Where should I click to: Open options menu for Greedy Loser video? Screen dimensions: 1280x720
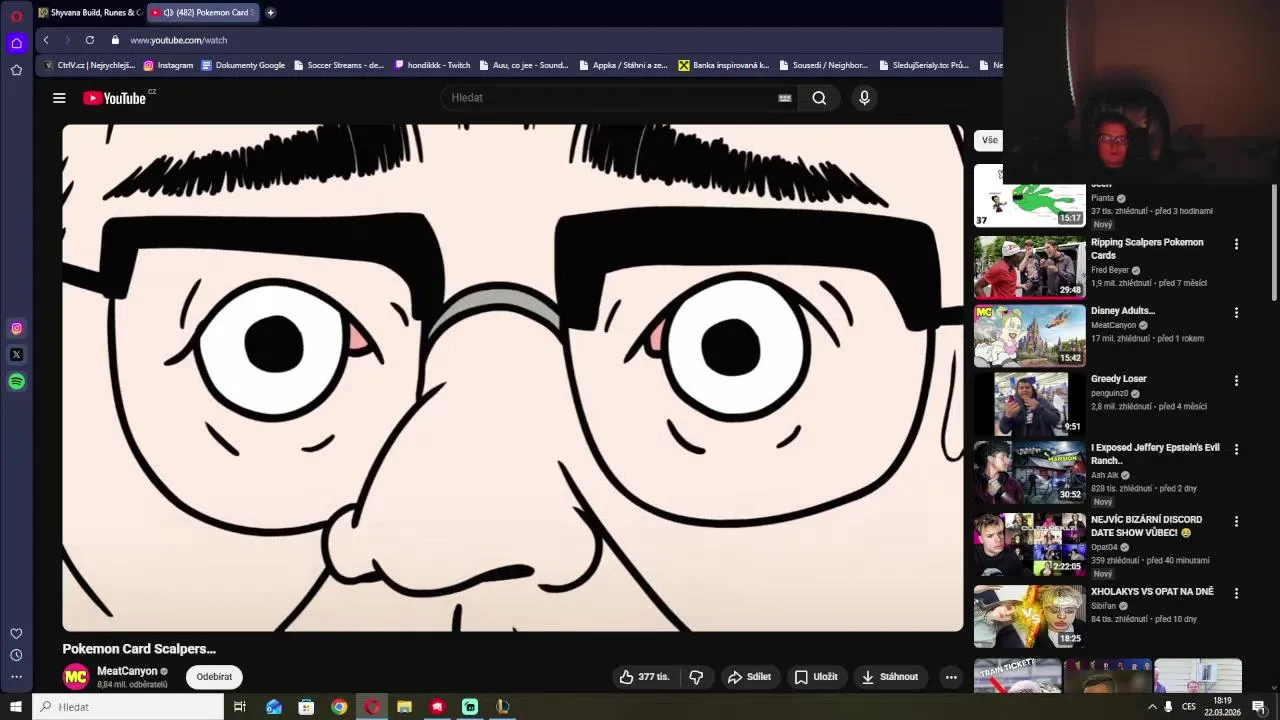1236,380
